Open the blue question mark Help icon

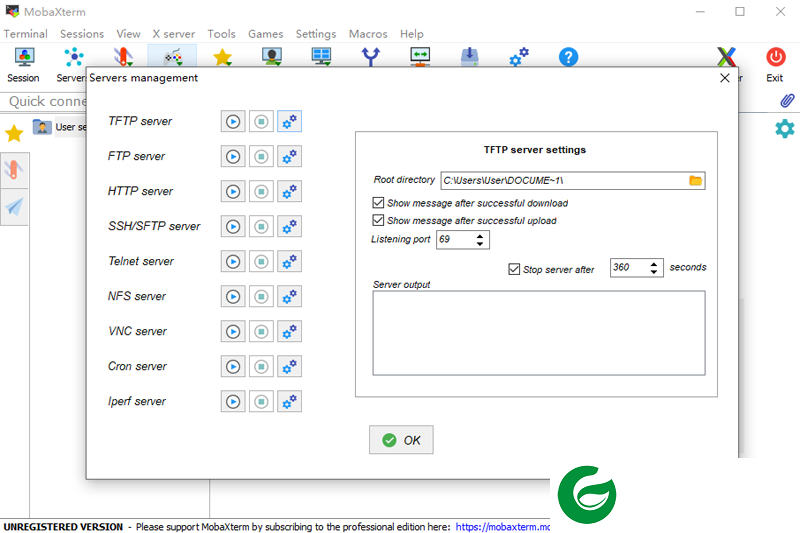pyautogui.click(x=568, y=57)
